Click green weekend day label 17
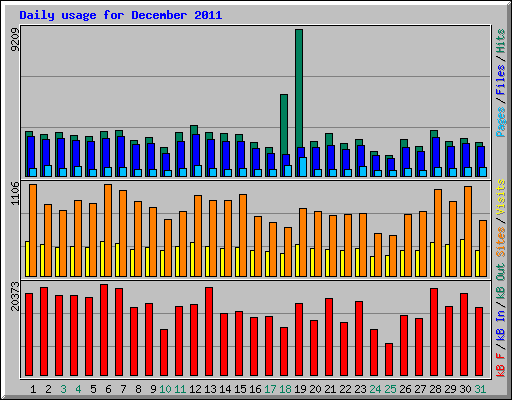The image size is (512, 400). coord(270,389)
